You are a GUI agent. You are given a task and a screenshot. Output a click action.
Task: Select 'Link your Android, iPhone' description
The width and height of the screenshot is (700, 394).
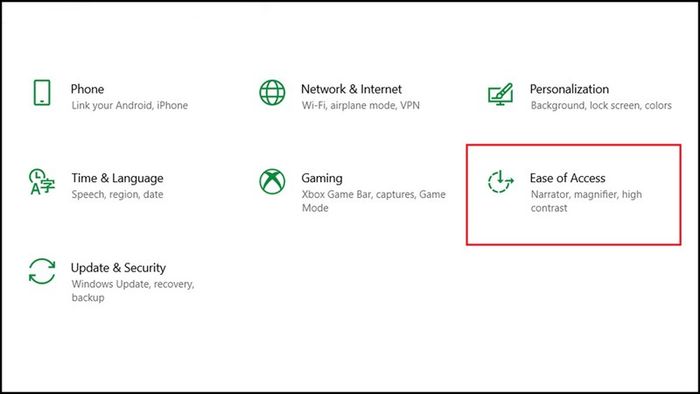[x=129, y=106]
